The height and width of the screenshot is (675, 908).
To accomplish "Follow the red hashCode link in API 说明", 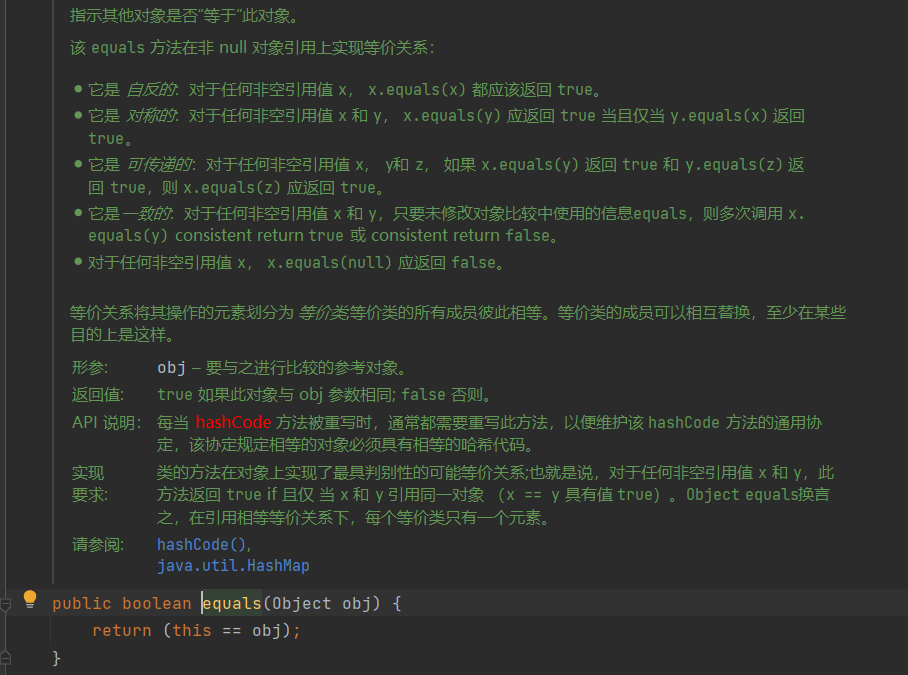I will (x=233, y=422).
